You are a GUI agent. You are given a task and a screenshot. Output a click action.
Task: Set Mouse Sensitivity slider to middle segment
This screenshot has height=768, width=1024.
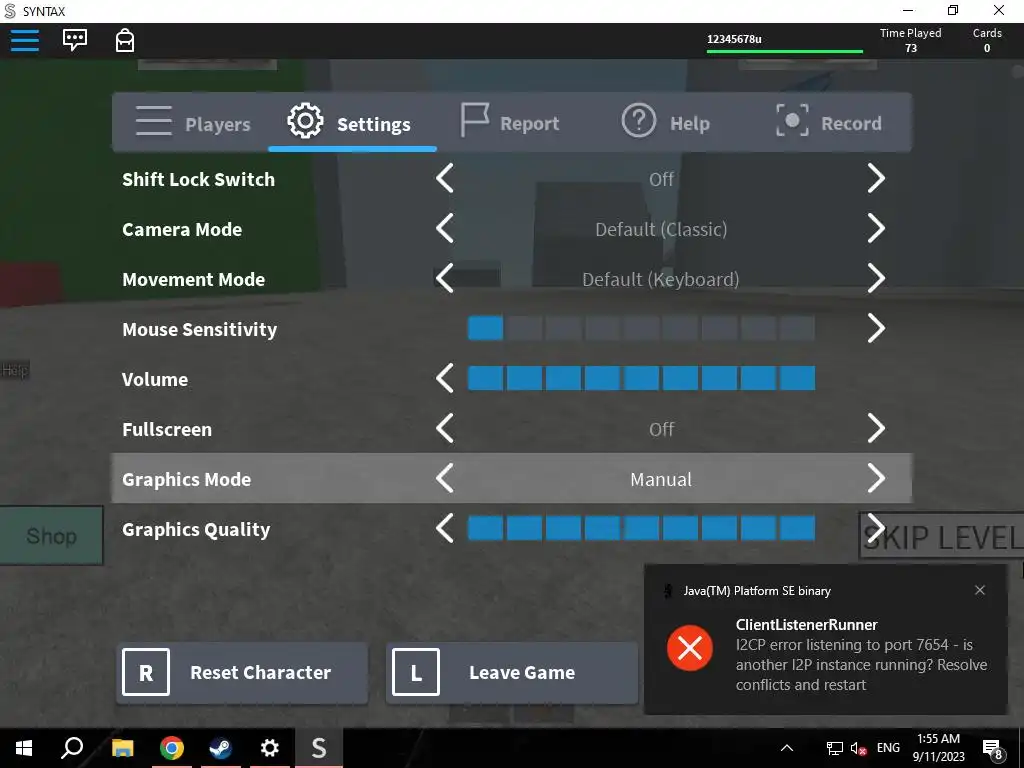pyautogui.click(x=641, y=328)
